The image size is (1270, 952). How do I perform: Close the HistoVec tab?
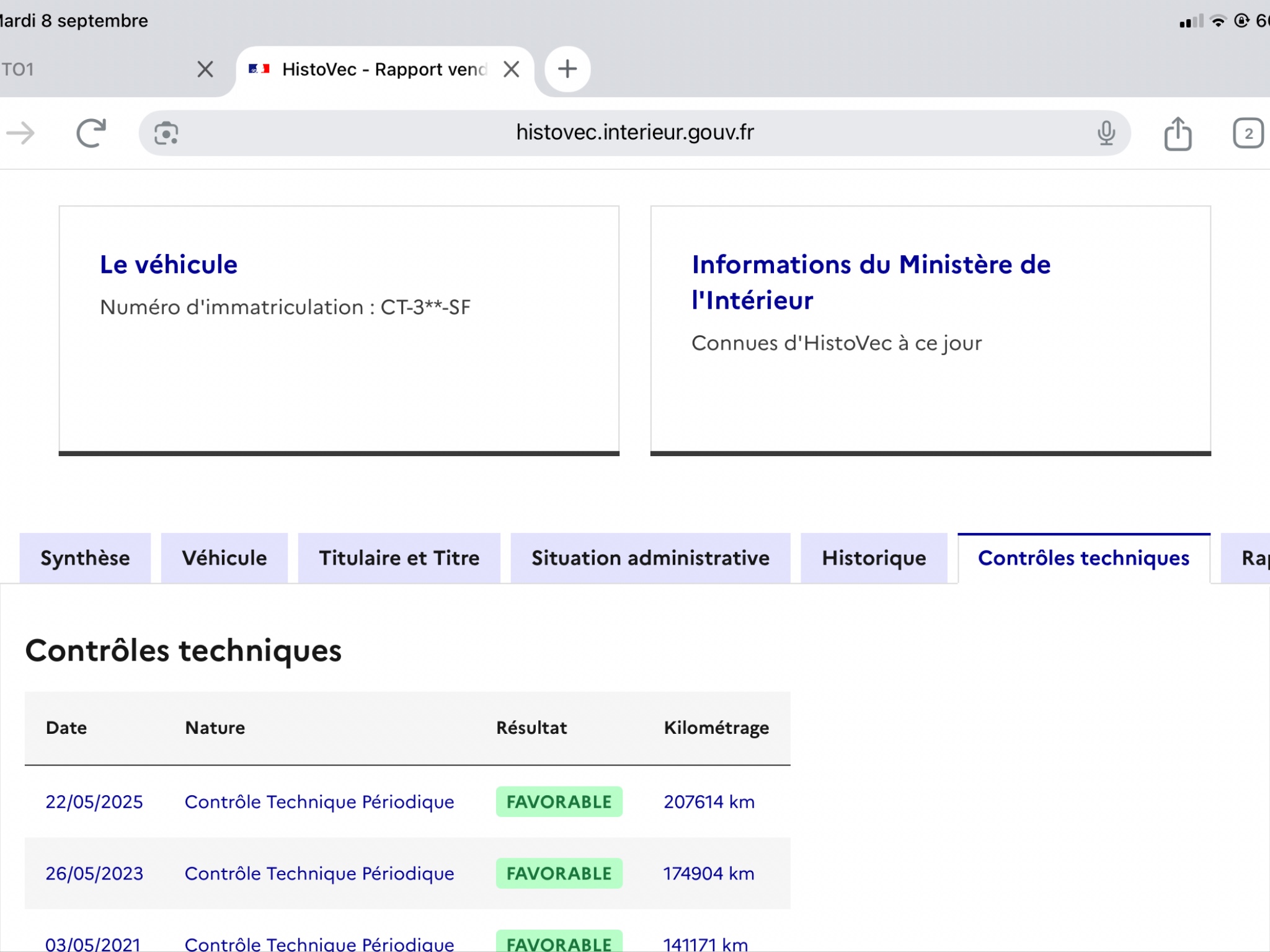pos(511,69)
